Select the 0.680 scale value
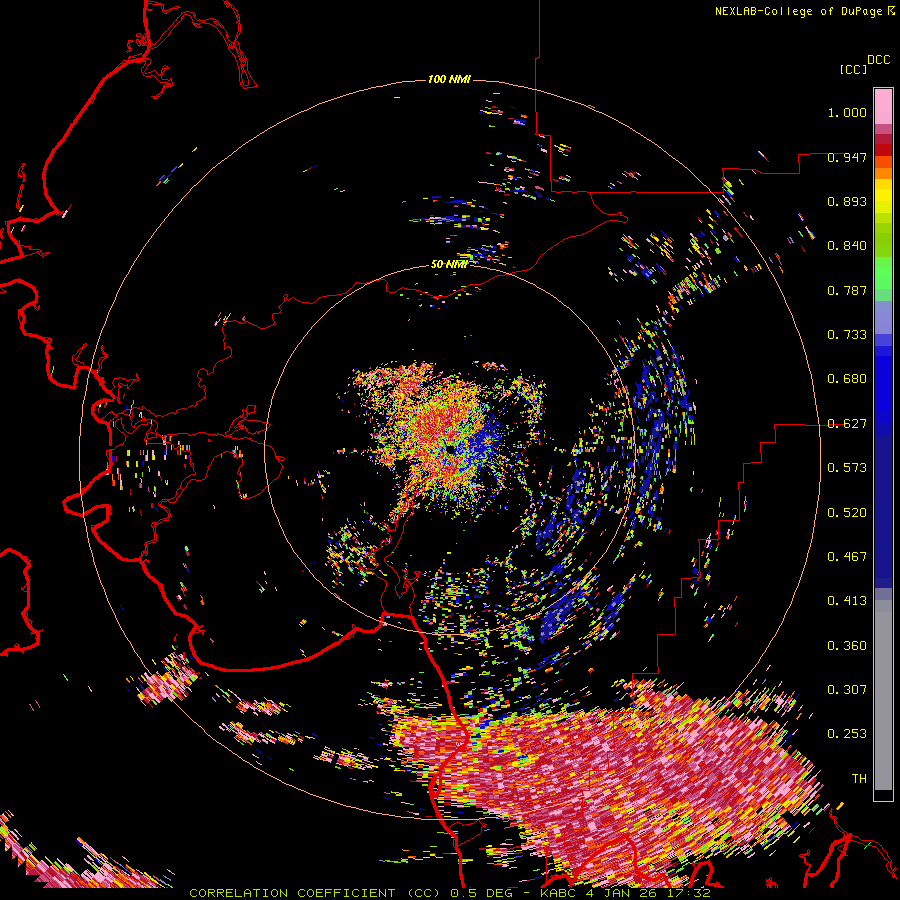The image size is (900, 900). (847, 379)
